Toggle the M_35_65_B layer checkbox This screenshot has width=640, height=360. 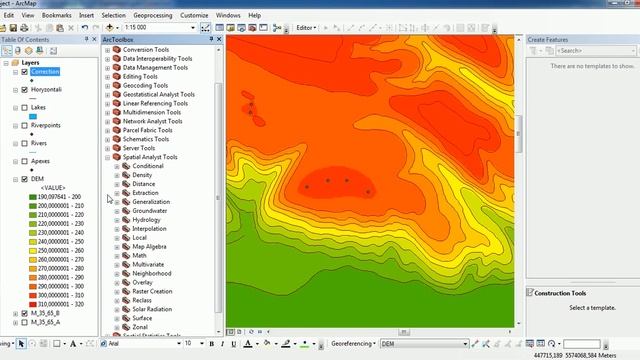coord(24,313)
